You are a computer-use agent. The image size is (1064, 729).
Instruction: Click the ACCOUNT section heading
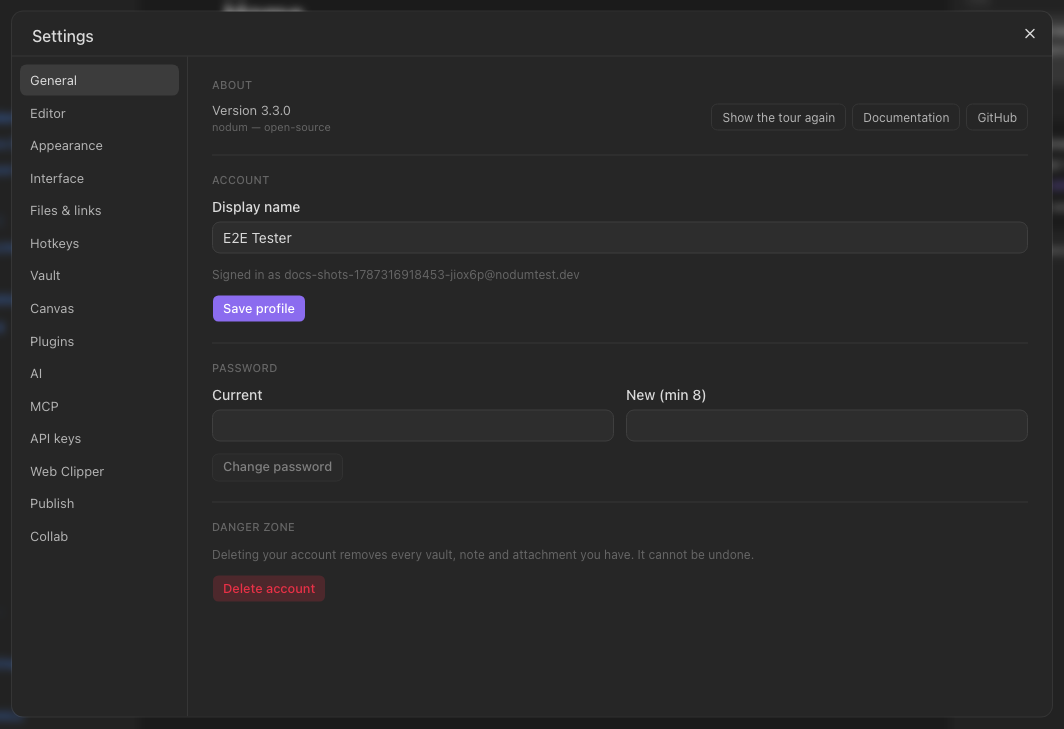240,180
